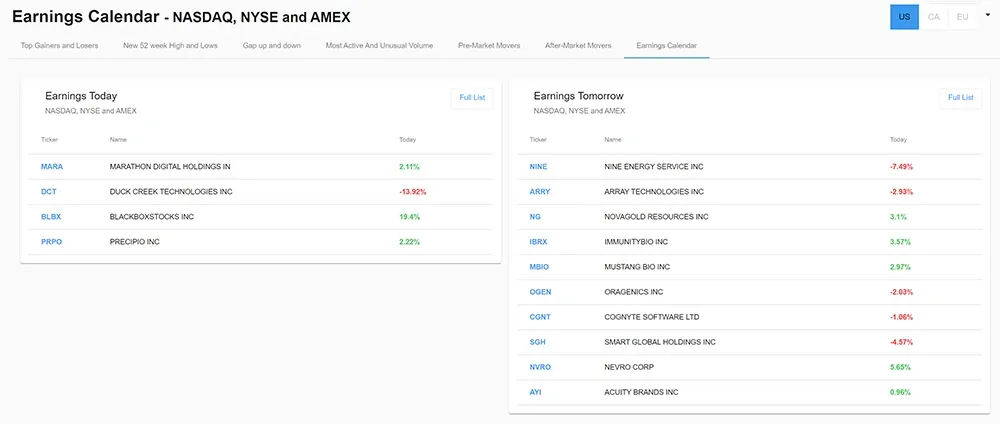Click ACUITY BRANDS INC name
This screenshot has width=1000, height=424.
tap(641, 392)
